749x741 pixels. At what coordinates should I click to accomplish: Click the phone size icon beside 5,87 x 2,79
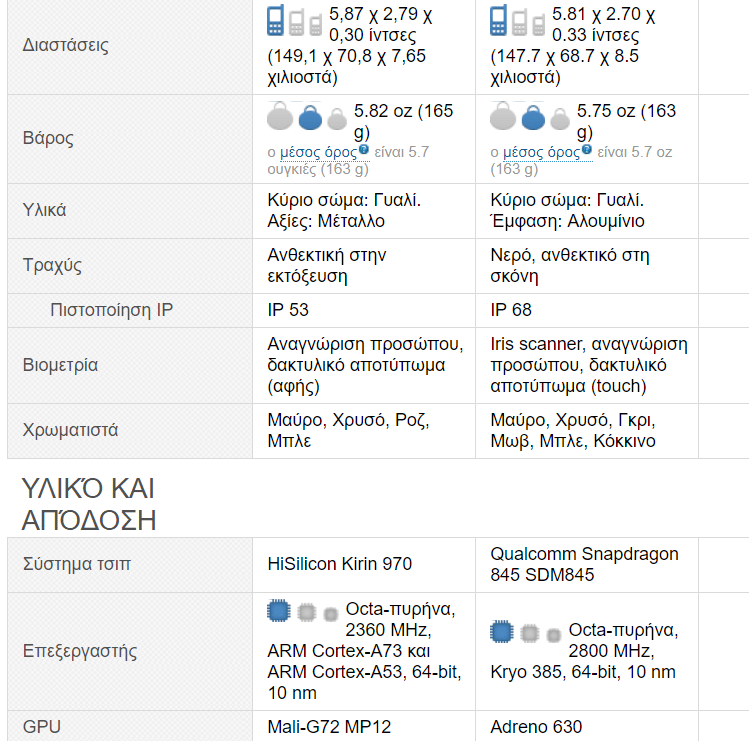(x=295, y=21)
